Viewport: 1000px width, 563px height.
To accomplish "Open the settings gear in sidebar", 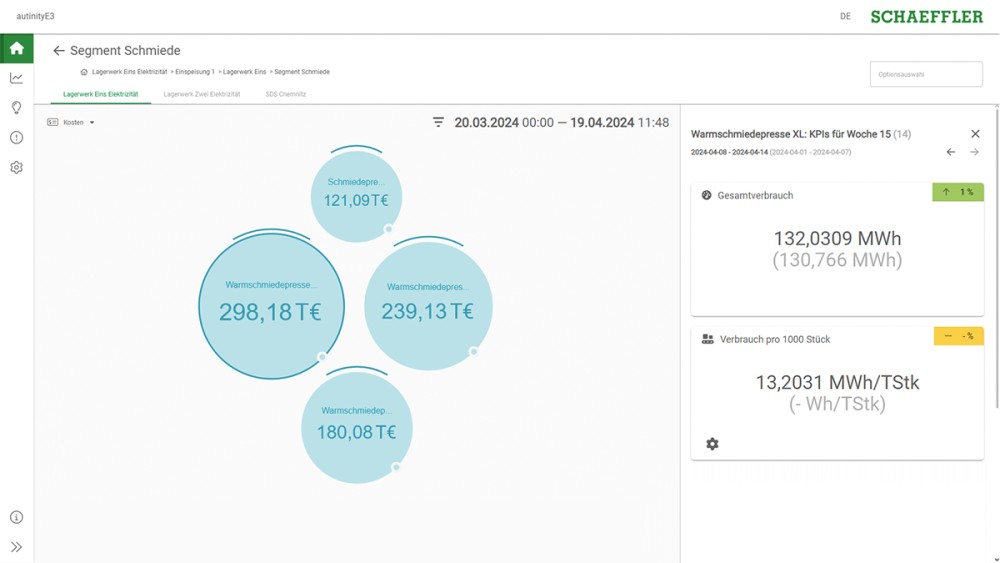I will 16,168.
